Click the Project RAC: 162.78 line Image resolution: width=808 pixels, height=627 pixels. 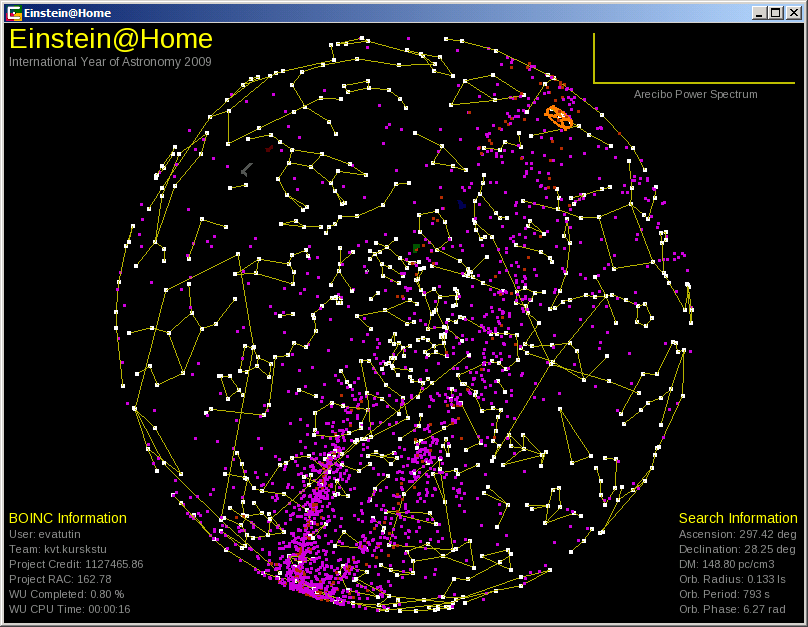coord(60,579)
